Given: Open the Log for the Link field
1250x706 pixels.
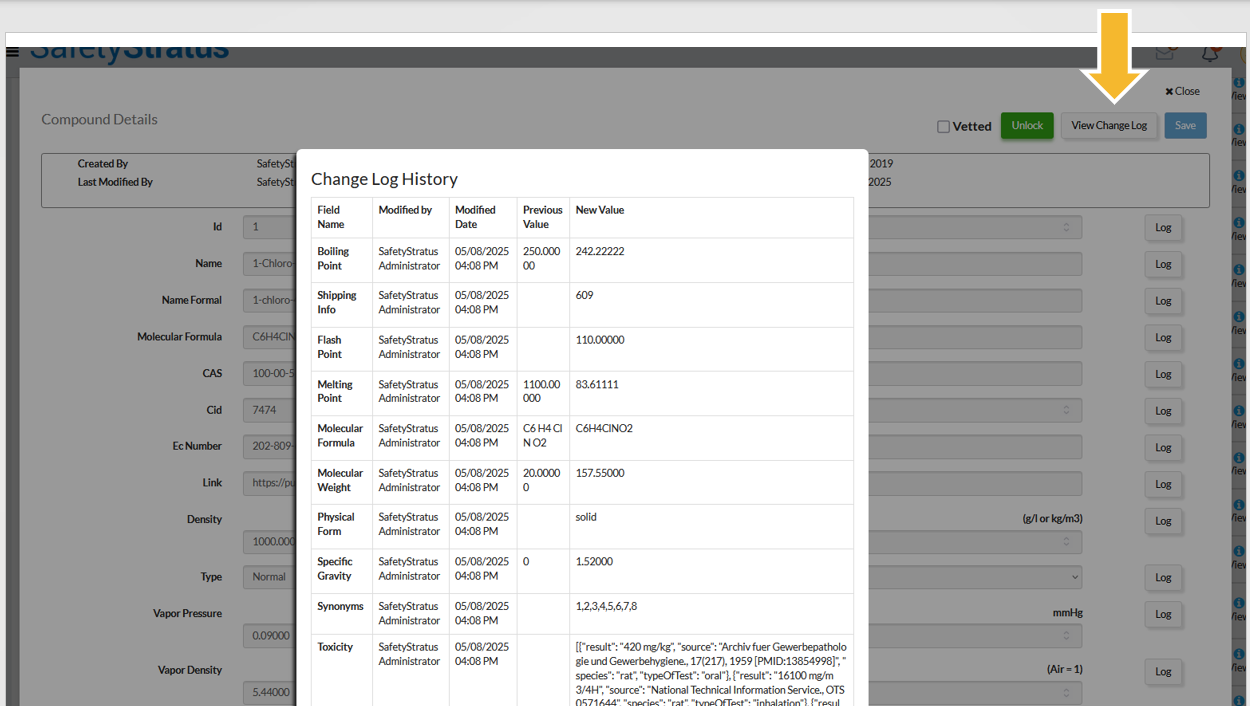Looking at the screenshot, I should [x=1163, y=484].
